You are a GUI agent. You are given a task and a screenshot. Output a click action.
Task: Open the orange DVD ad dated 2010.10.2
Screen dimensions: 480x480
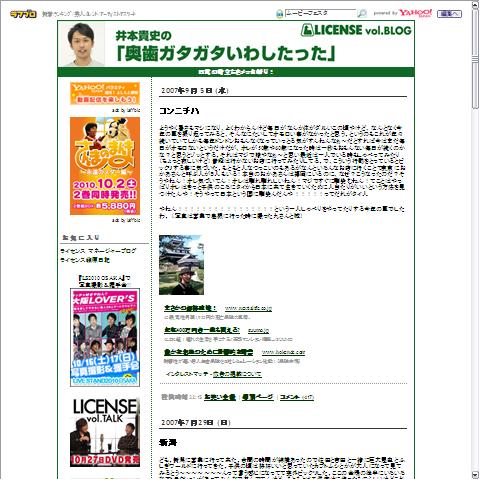[x=105, y=166]
